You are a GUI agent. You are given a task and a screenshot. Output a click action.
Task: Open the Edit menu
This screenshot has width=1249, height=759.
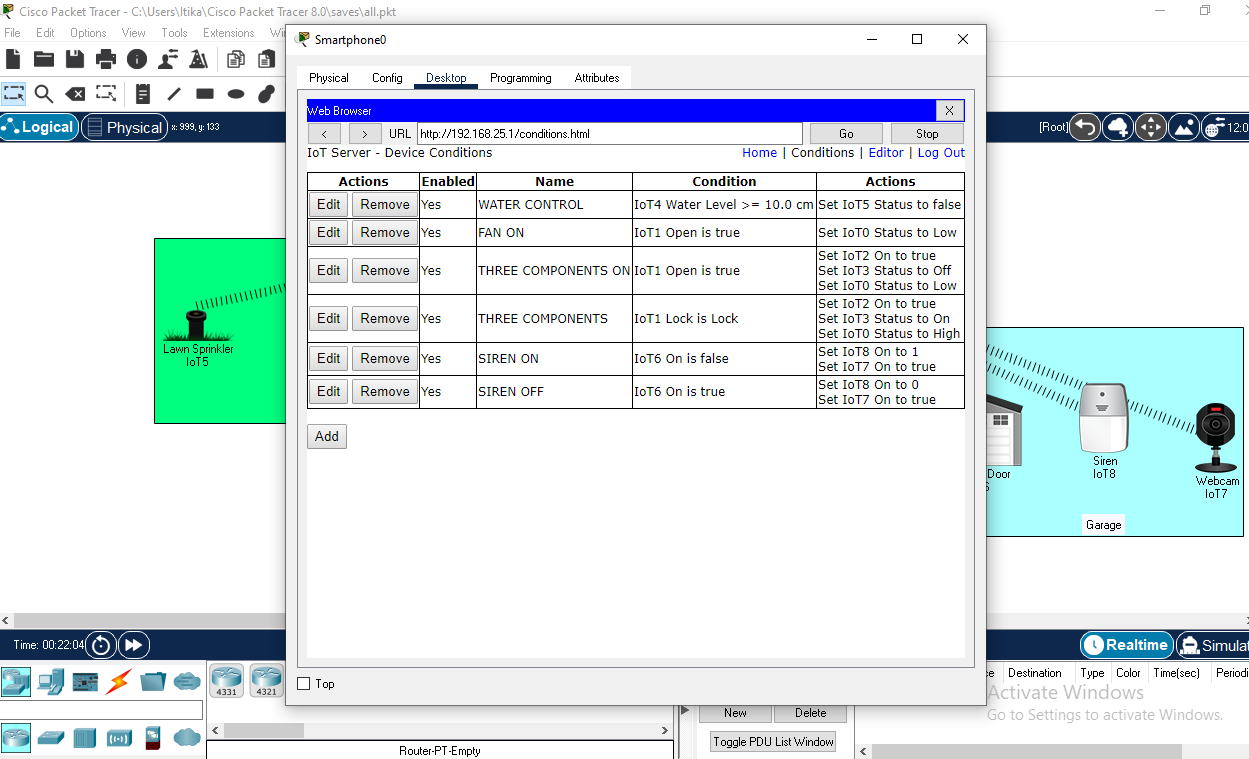pyautogui.click(x=45, y=33)
